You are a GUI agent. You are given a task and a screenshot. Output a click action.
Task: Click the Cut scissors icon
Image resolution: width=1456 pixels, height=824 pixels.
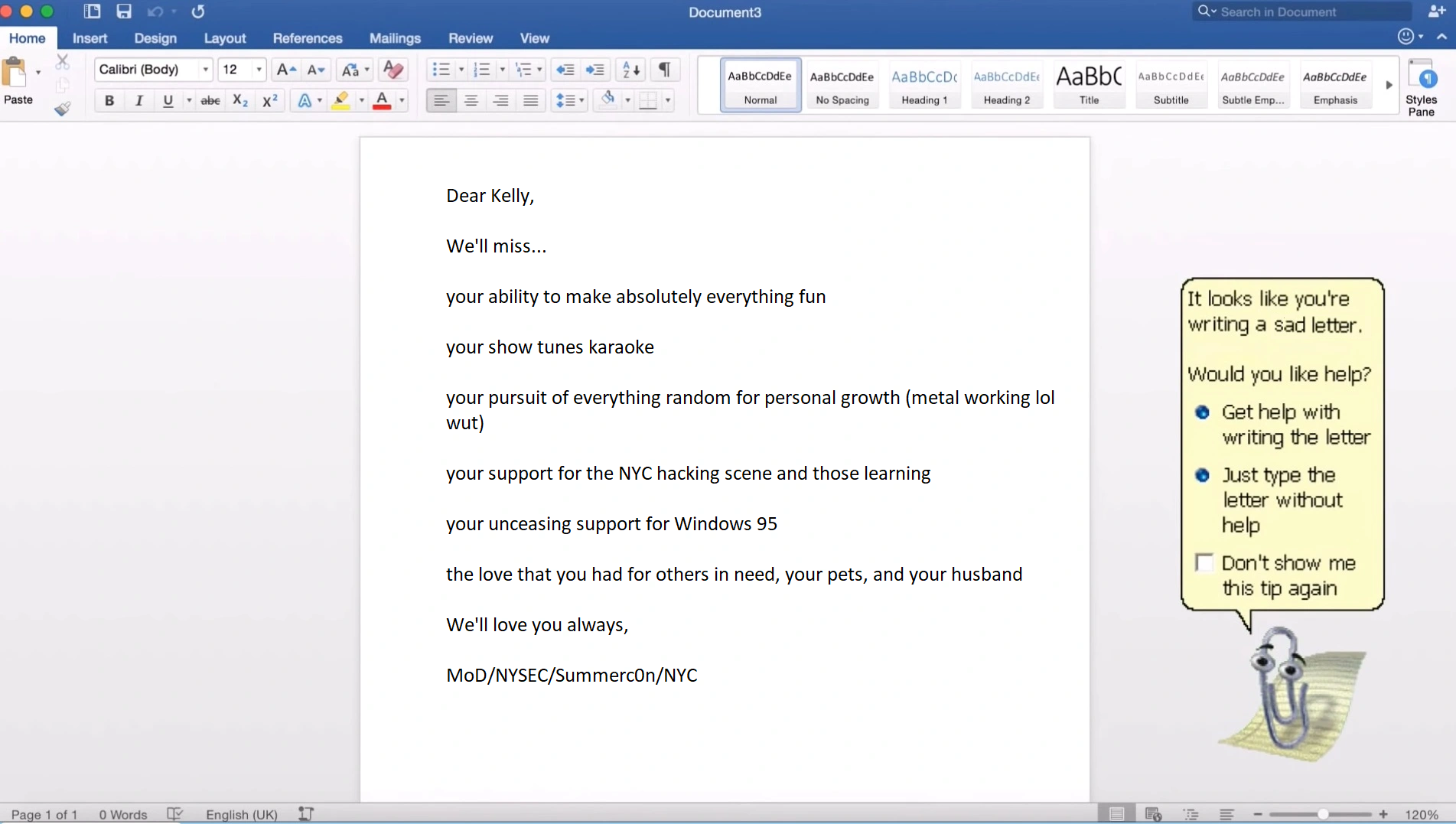[x=63, y=61]
